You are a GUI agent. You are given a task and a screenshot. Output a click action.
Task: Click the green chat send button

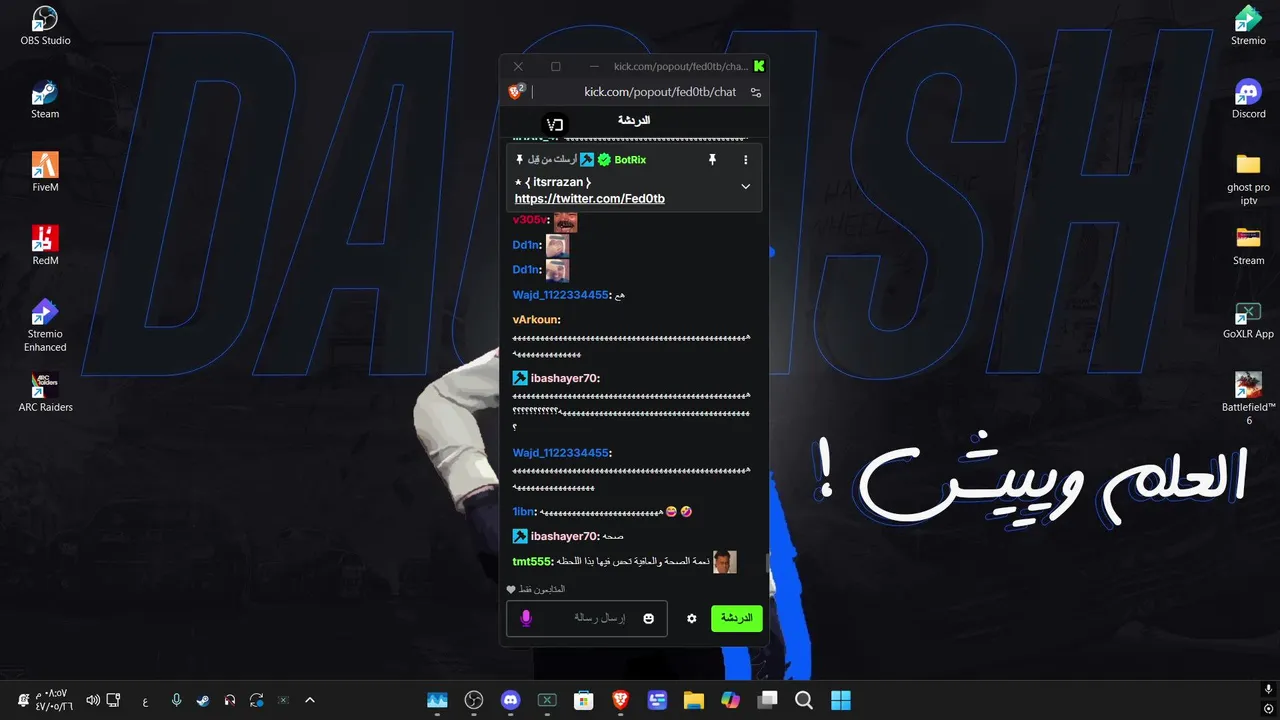(x=736, y=619)
